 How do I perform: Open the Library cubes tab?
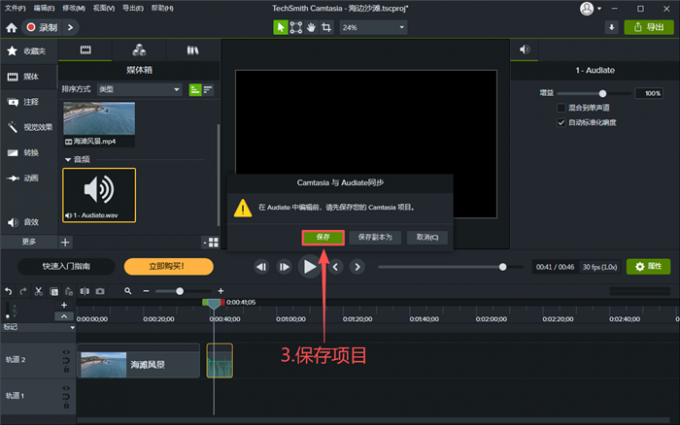click(139, 50)
